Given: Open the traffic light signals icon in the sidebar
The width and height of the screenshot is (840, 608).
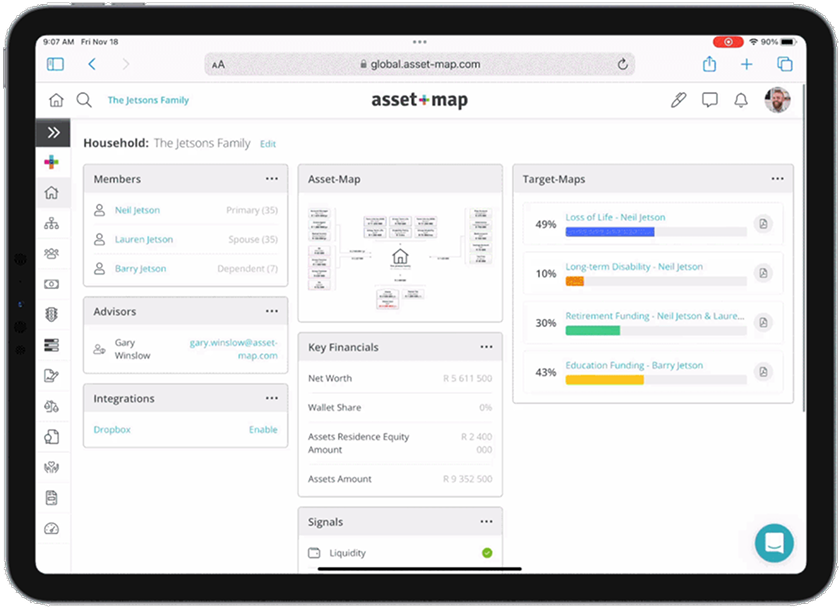Looking at the screenshot, I should tap(51, 314).
